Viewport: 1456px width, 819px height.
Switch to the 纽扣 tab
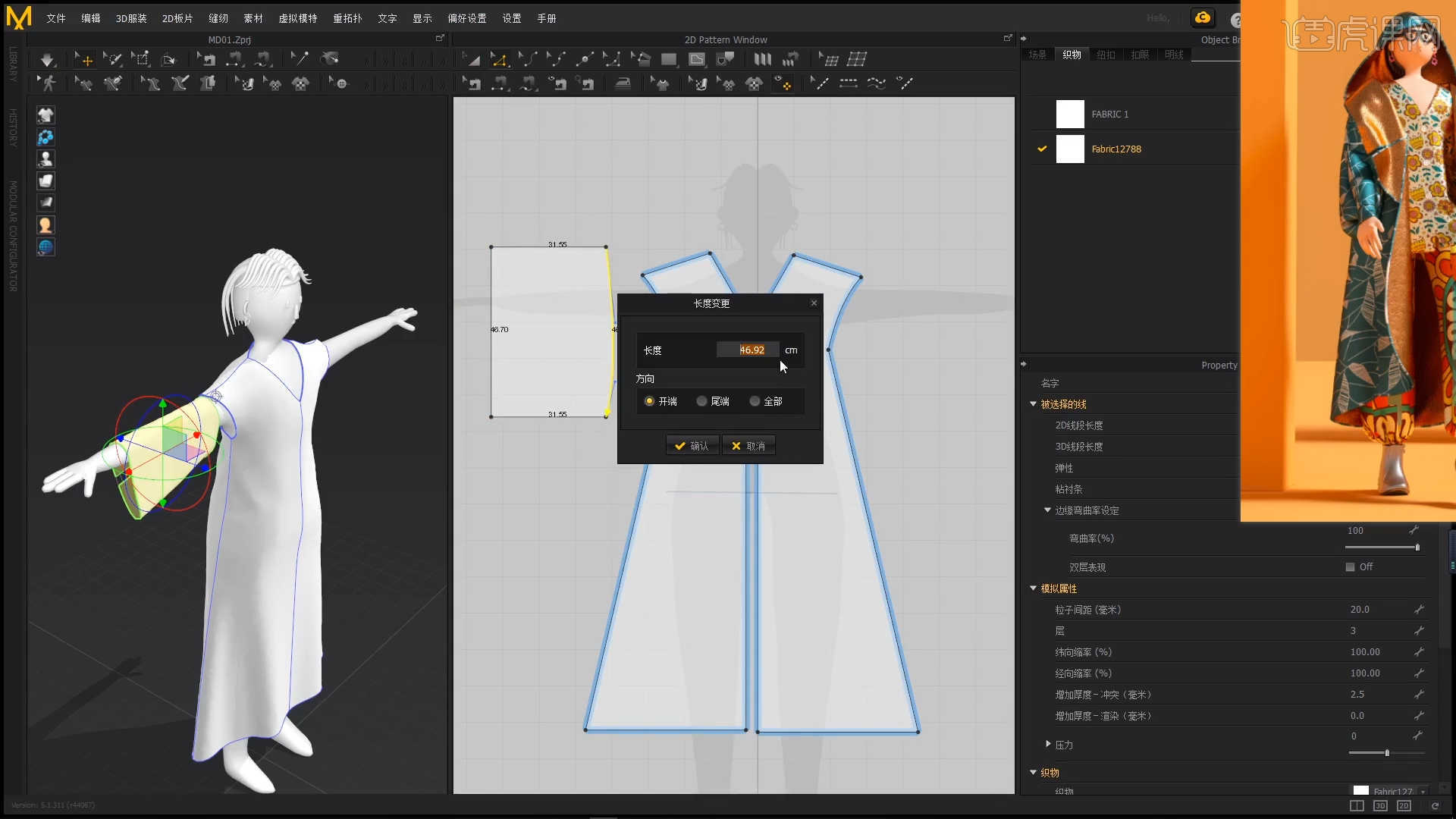point(1106,55)
